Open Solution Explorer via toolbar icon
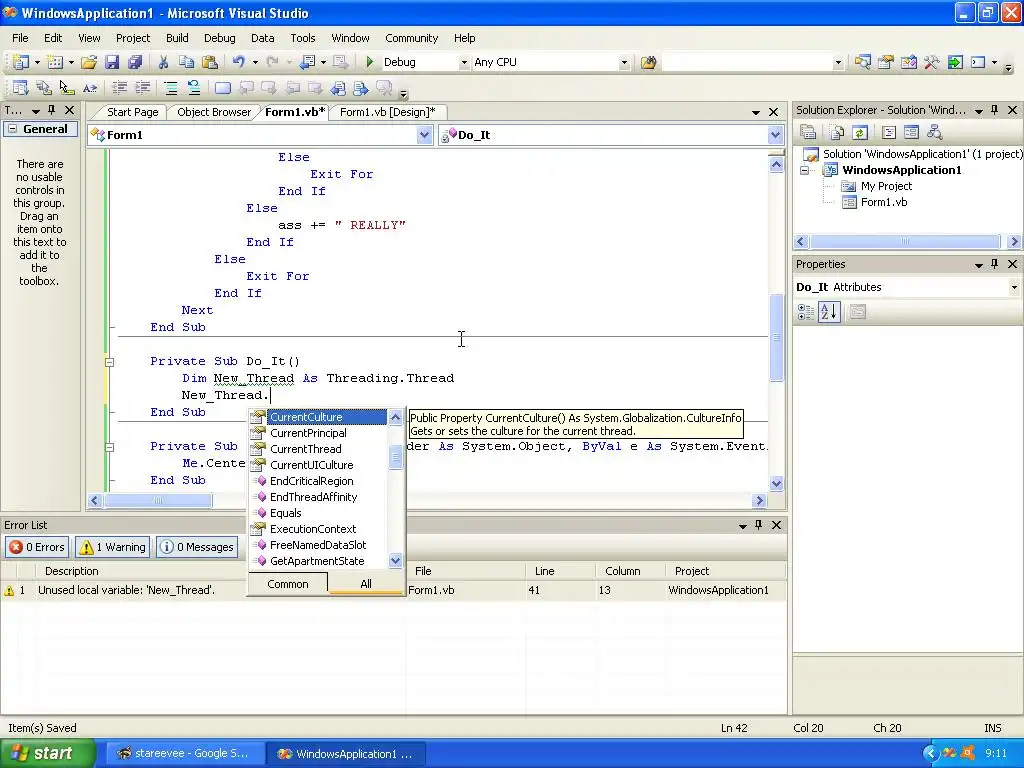The image size is (1024, 768). 862,62
